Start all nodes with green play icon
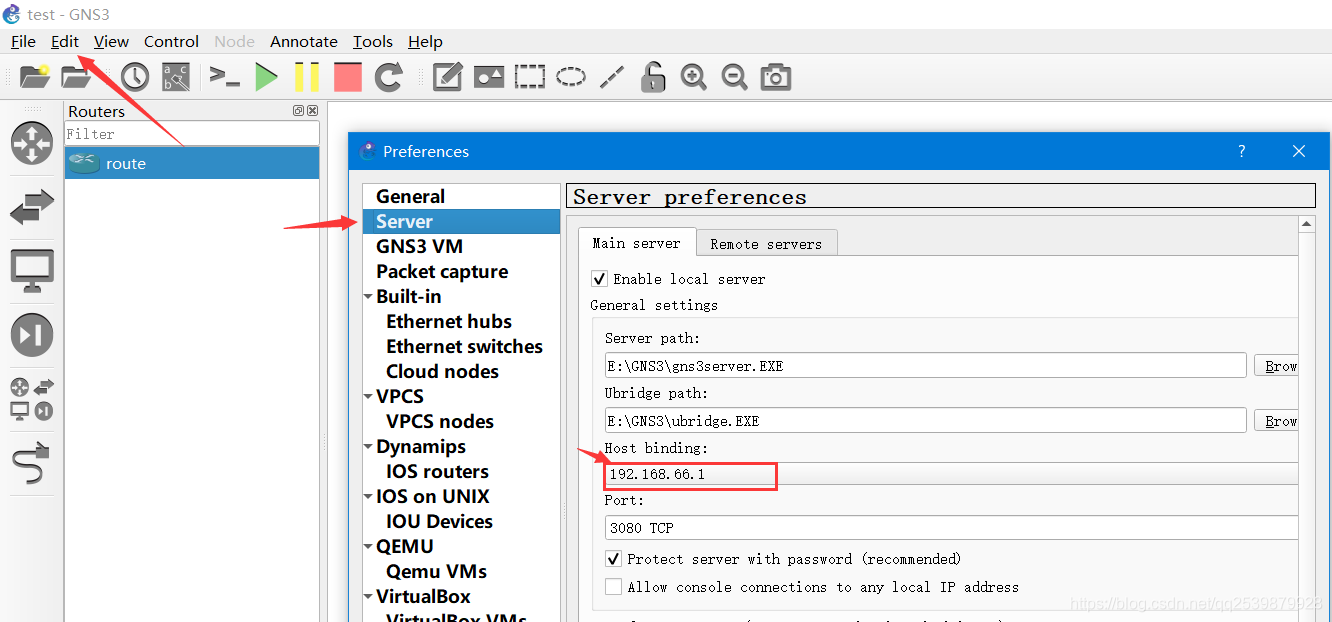 [x=266, y=77]
